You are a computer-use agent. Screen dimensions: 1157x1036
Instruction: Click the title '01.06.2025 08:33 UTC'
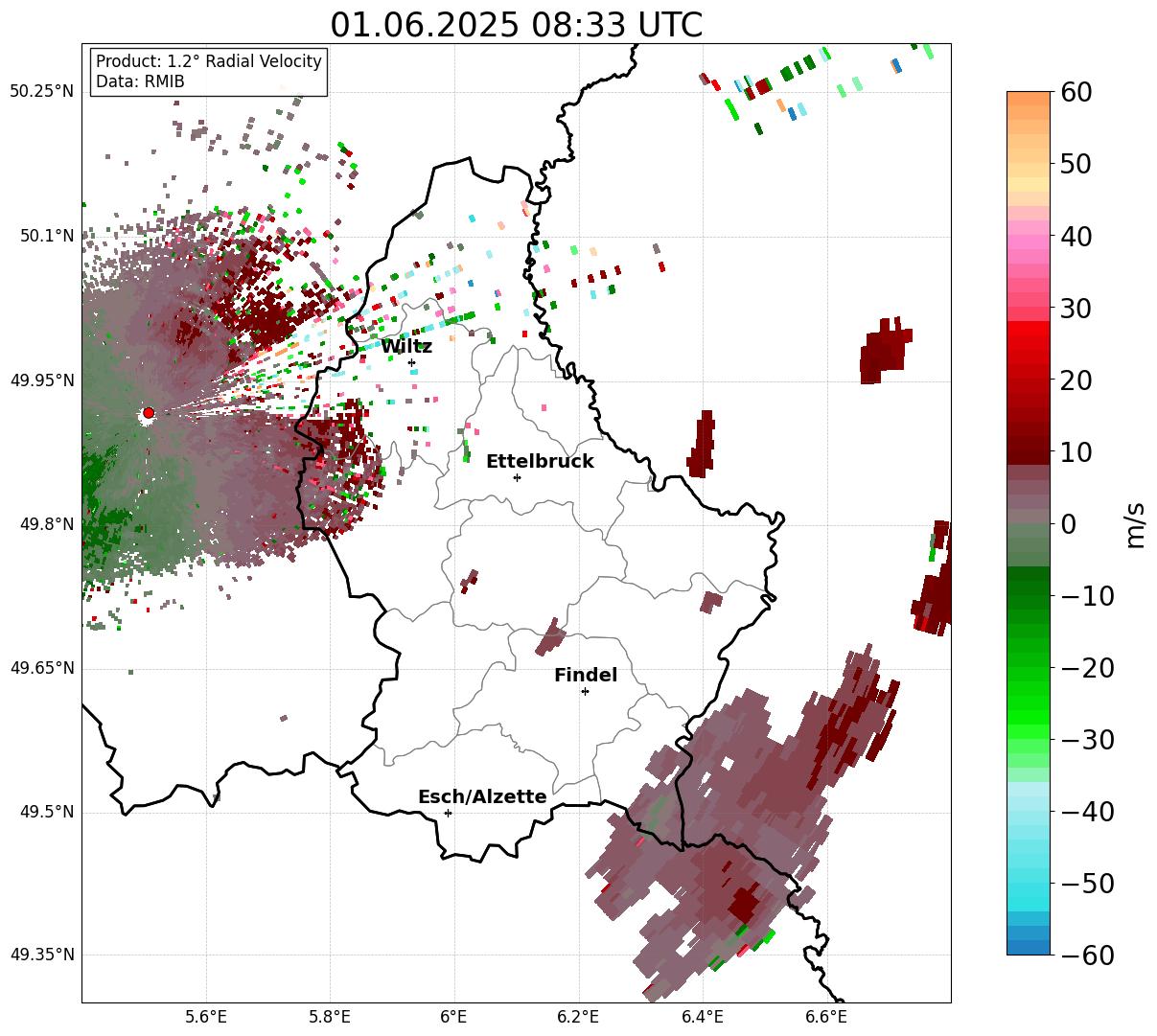(516, 25)
